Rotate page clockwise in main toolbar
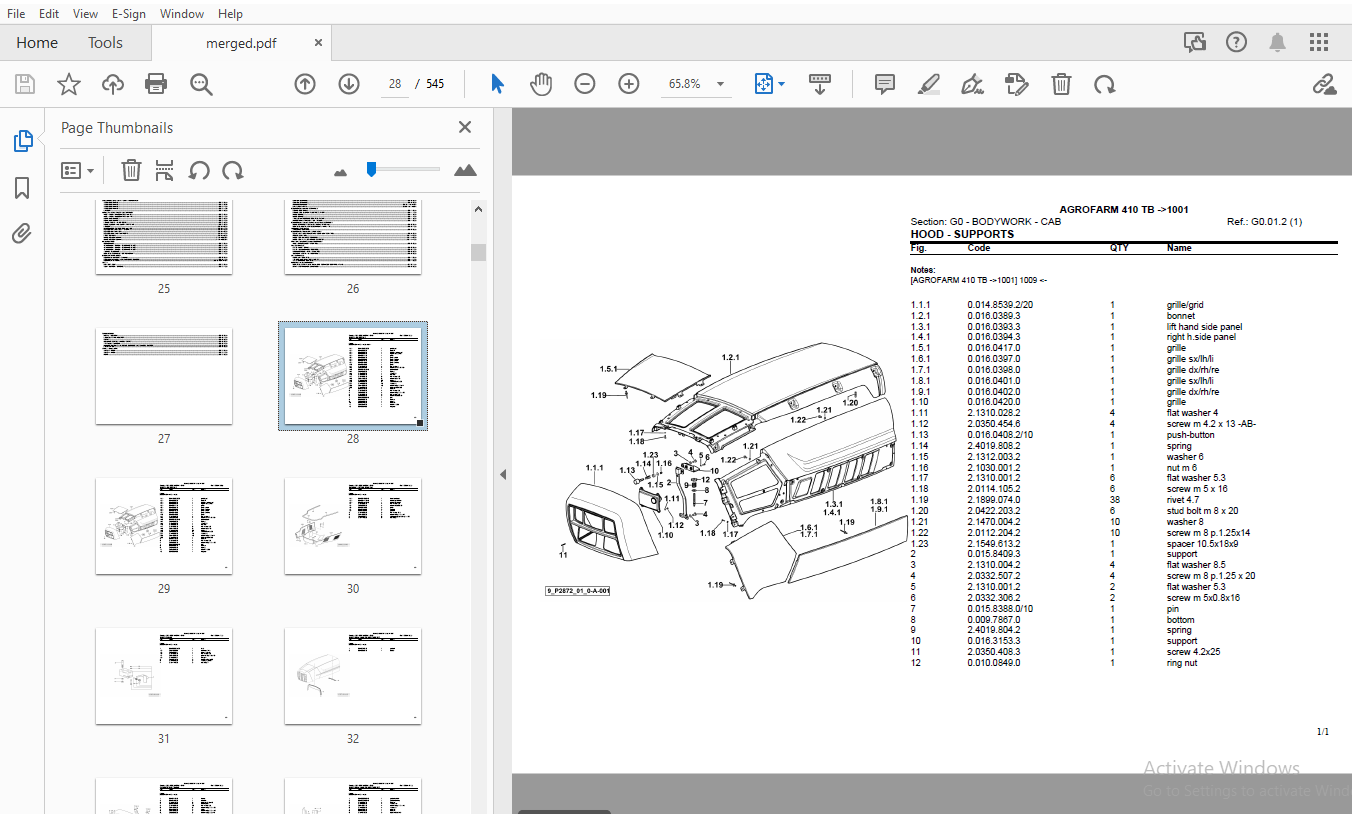The height and width of the screenshot is (814, 1352). click(1105, 84)
